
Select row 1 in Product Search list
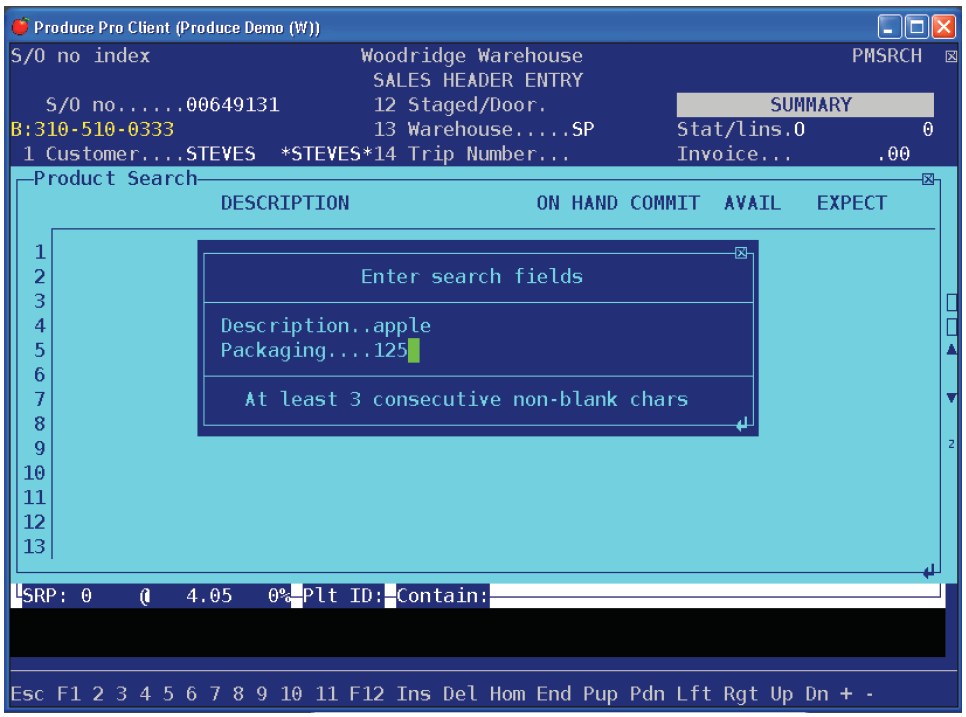[x=40, y=252]
